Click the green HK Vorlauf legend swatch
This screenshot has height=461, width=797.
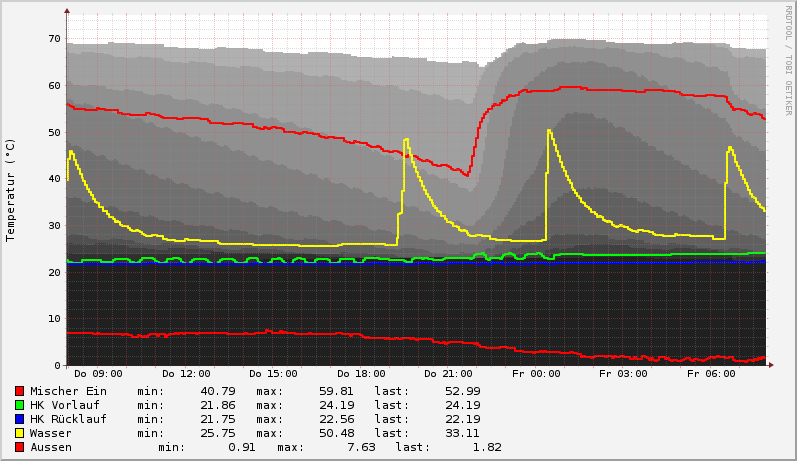(x=19, y=405)
